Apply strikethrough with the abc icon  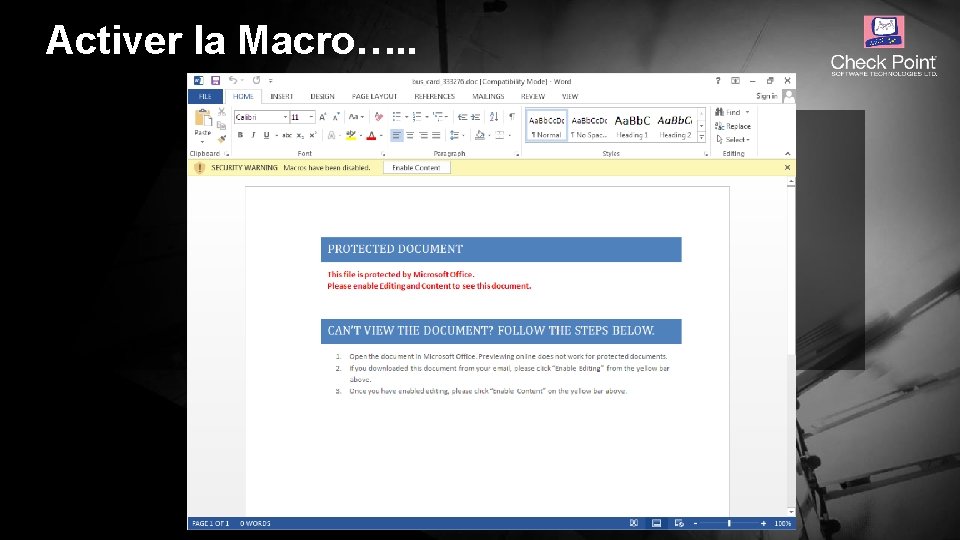pyautogui.click(x=287, y=135)
